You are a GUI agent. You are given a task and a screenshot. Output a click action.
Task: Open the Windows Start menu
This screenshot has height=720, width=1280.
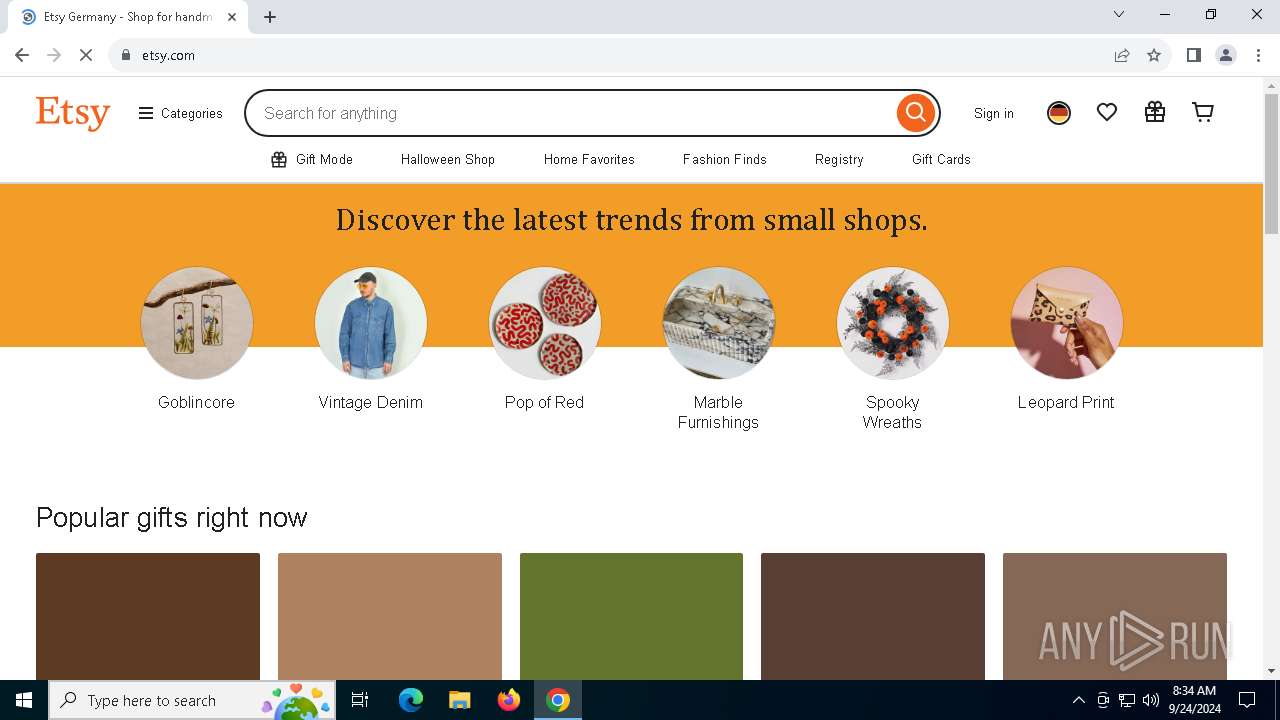[24, 700]
